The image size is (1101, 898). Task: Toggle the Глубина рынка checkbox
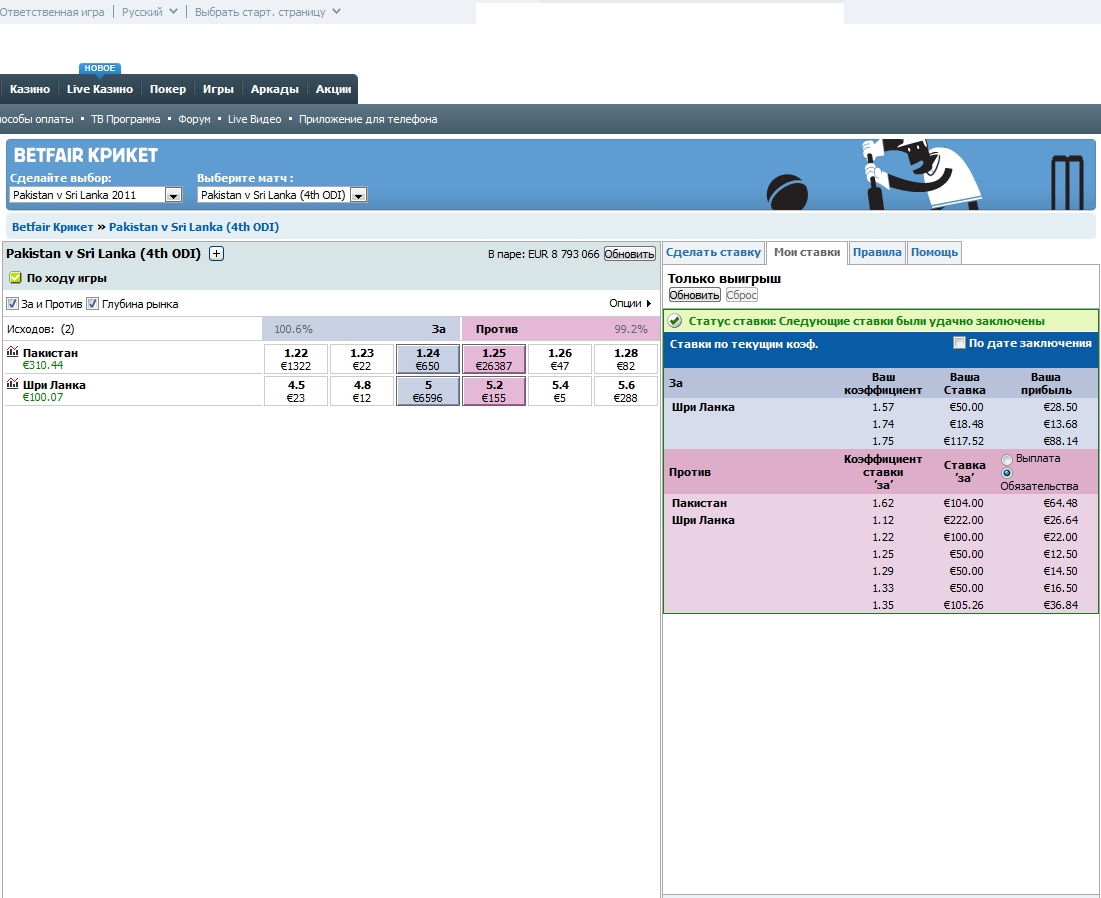(92, 304)
